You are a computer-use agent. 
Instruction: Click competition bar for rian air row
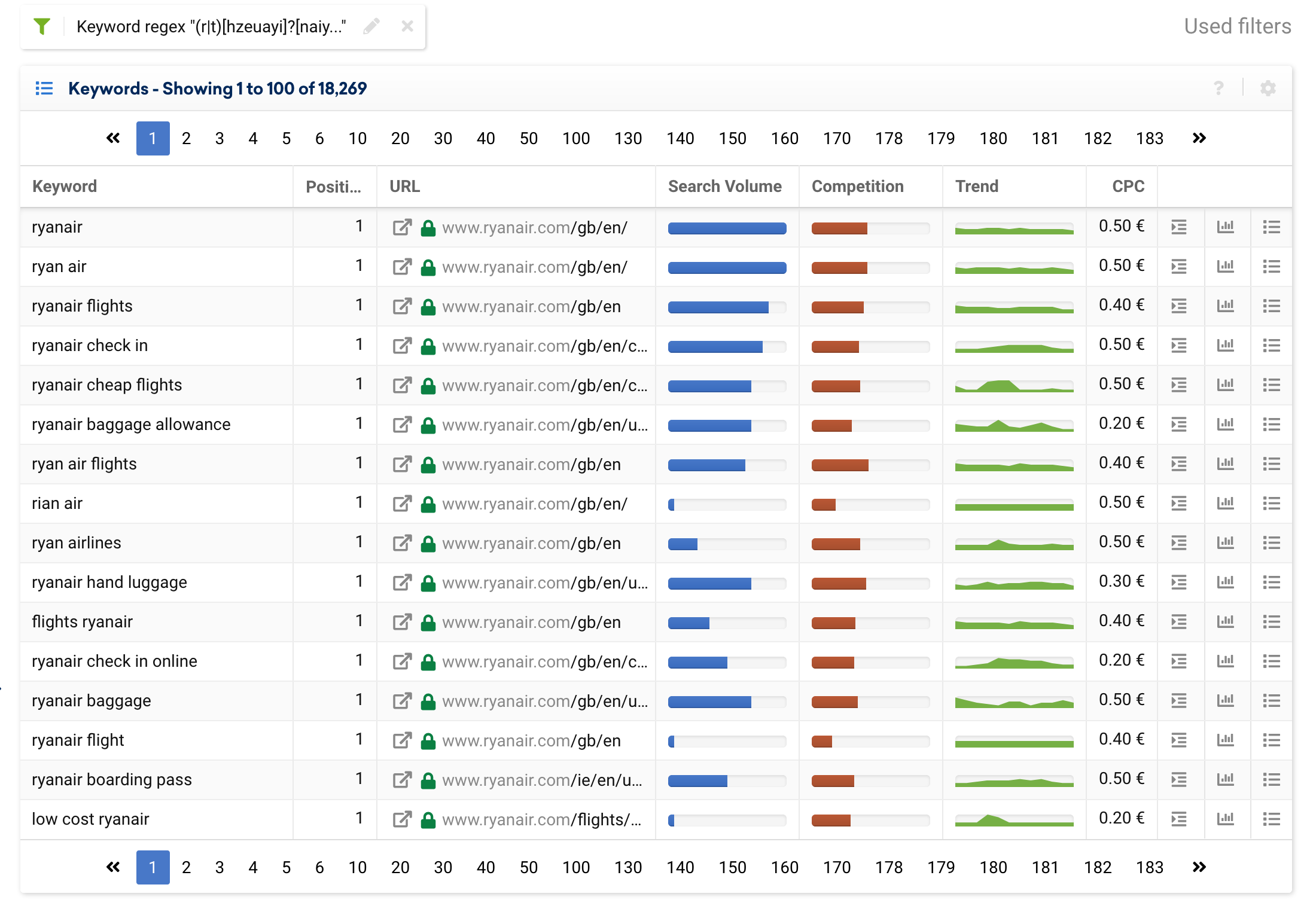click(870, 505)
